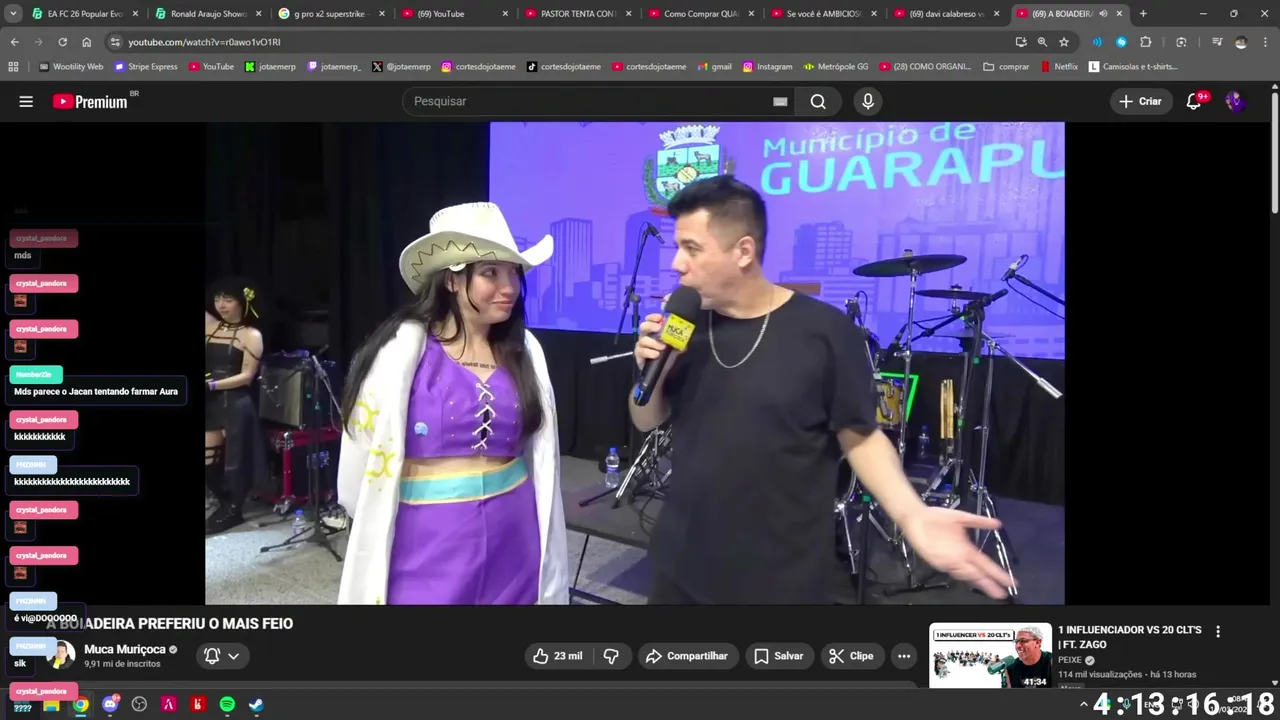Show hidden system tray icons
The image size is (1280, 720).
pos(1083,704)
